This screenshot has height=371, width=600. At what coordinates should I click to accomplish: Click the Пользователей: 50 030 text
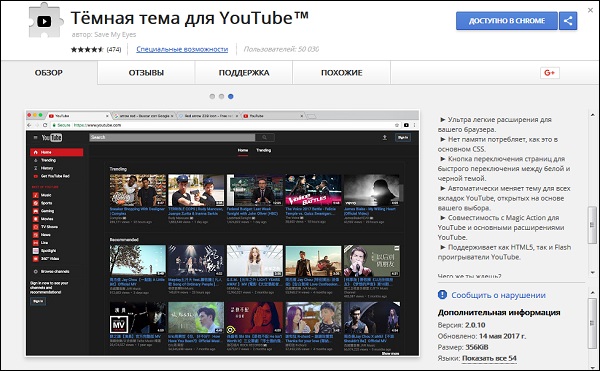[x=281, y=49]
